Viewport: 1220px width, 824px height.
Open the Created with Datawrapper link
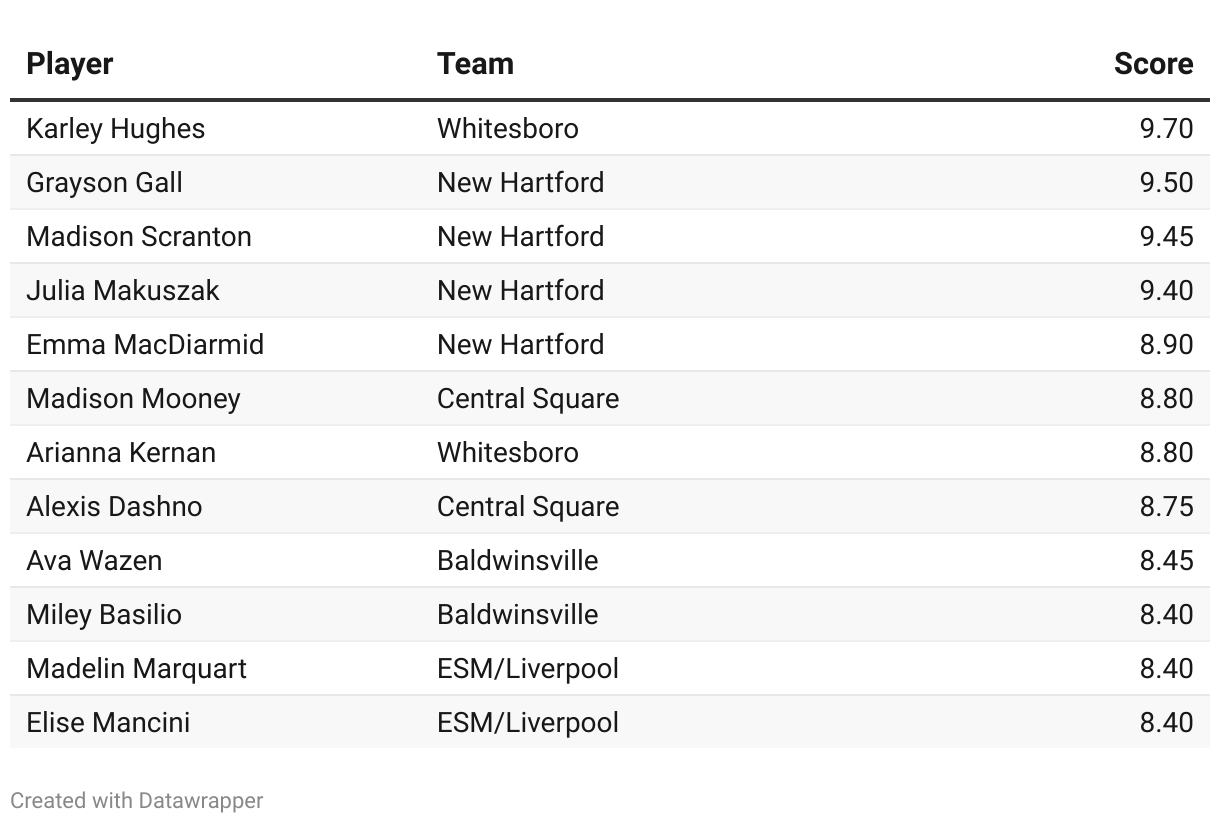click(x=137, y=801)
